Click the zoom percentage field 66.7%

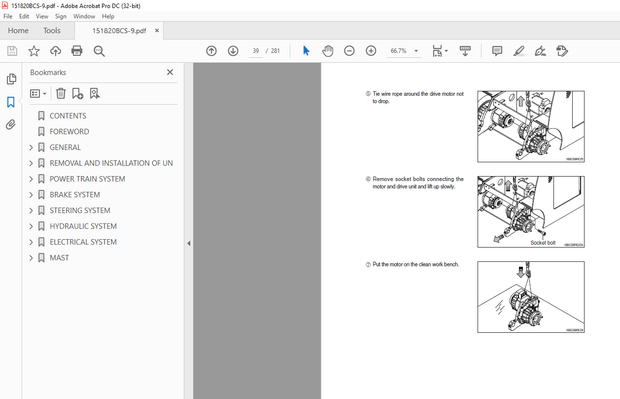coord(399,51)
